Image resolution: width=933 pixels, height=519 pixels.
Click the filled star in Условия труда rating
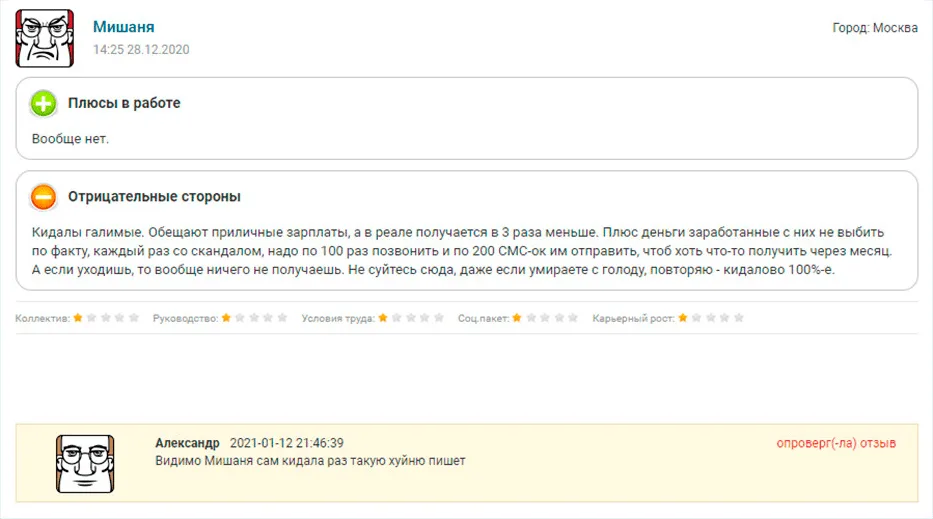383,318
